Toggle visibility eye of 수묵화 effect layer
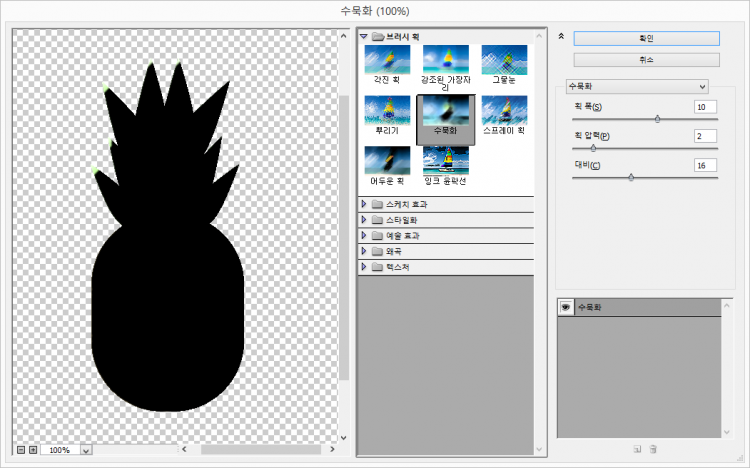750x468 pixels. (566, 308)
